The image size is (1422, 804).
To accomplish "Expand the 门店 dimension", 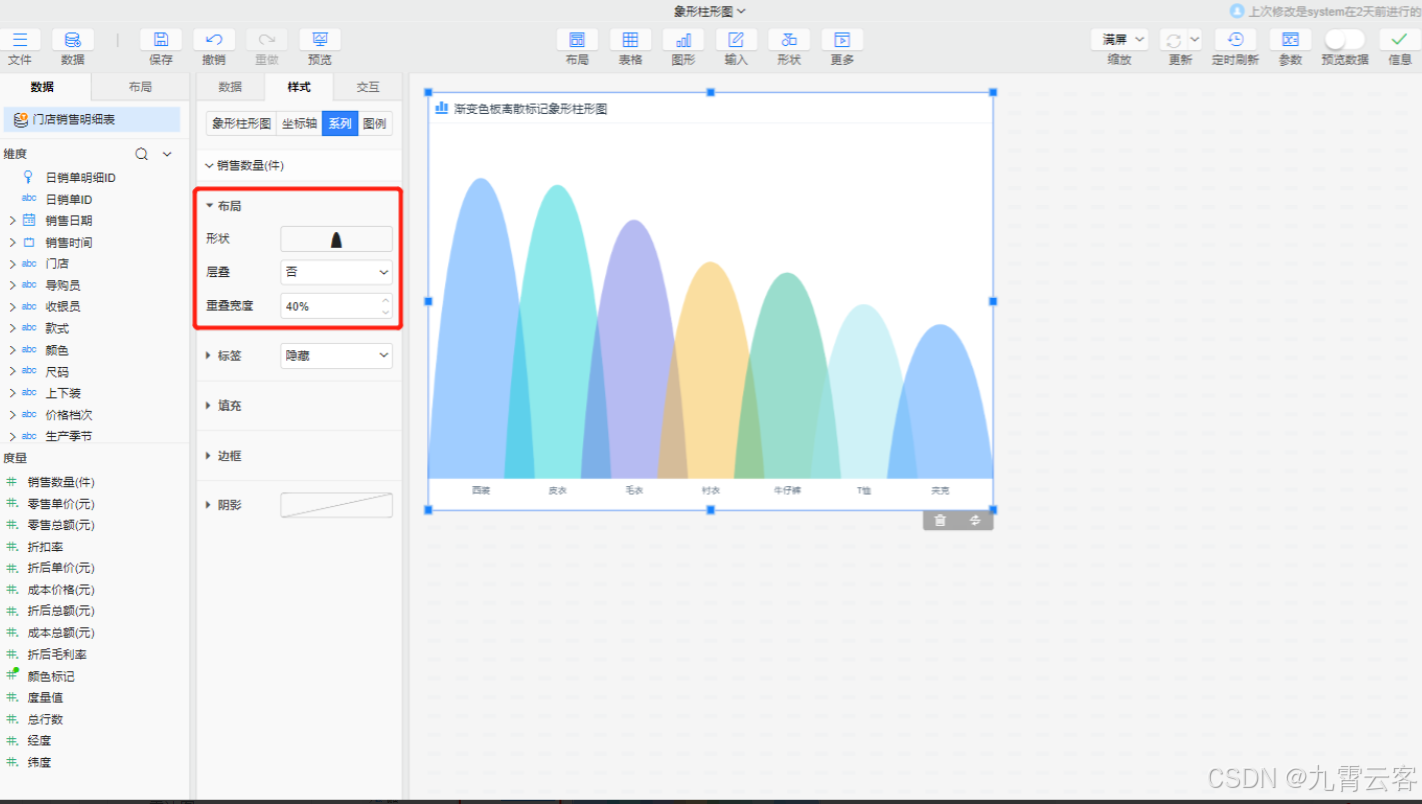I will (x=12, y=264).
